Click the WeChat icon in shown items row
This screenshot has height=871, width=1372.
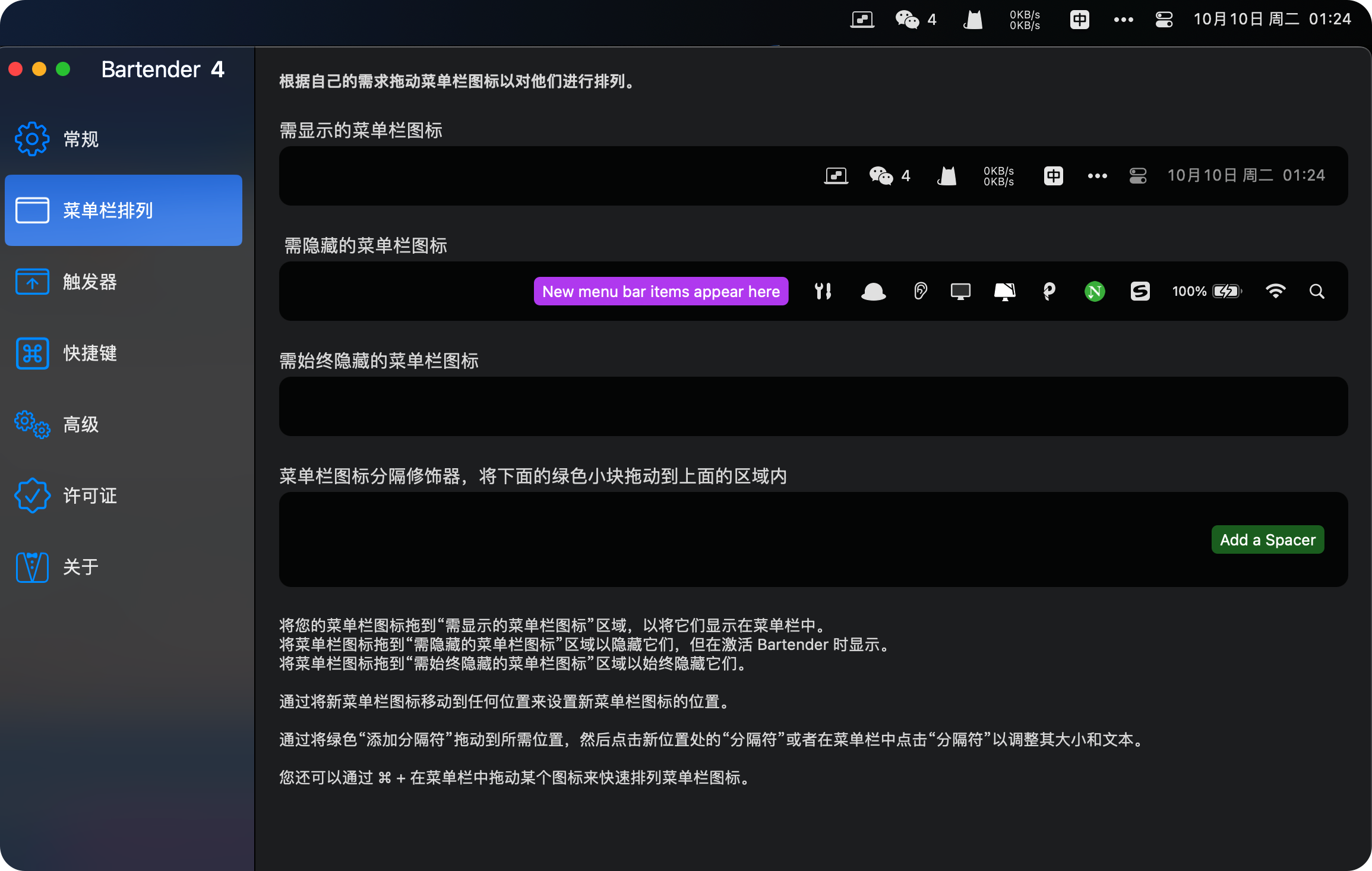[x=881, y=176]
